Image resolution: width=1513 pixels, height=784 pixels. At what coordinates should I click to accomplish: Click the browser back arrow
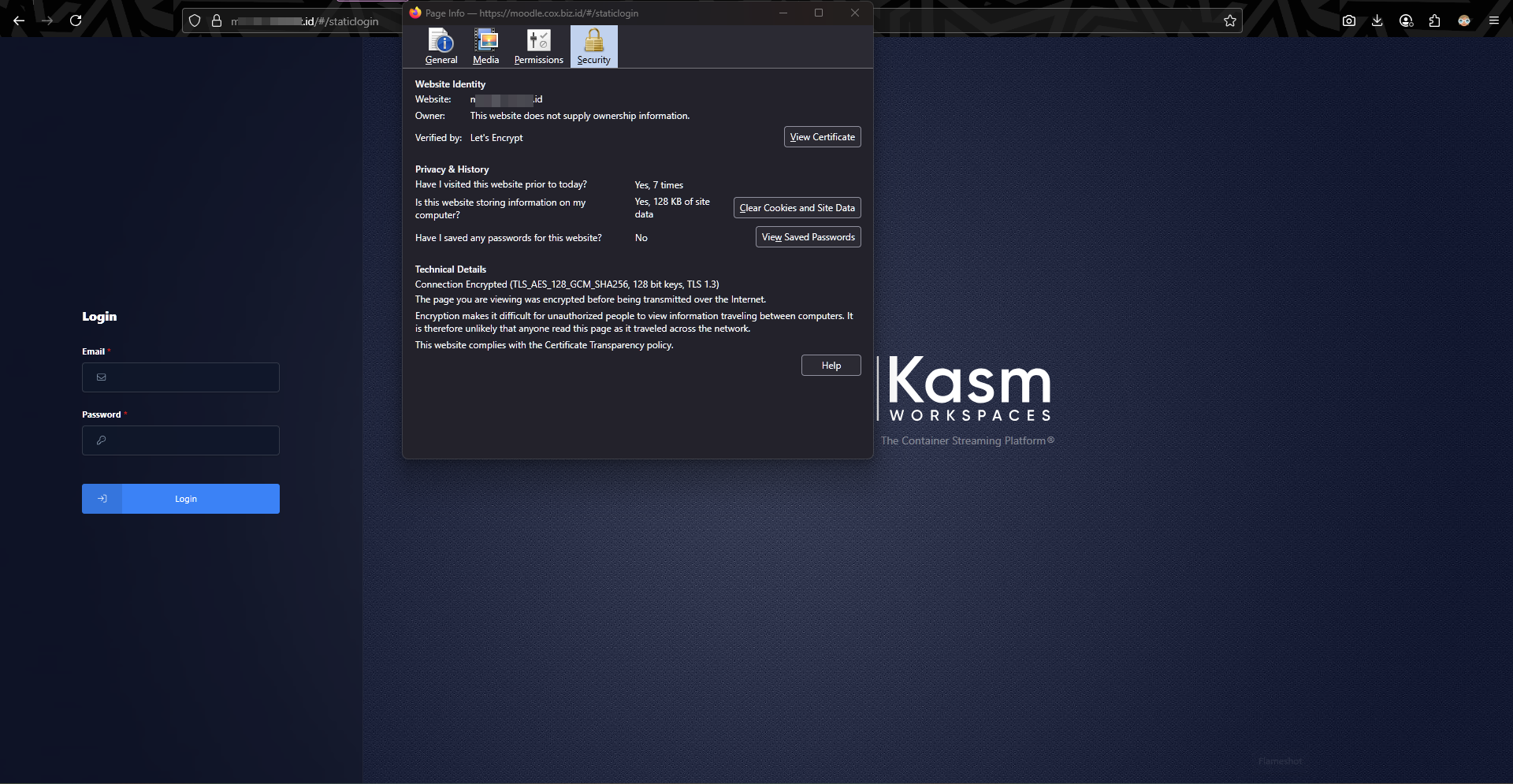[19, 21]
